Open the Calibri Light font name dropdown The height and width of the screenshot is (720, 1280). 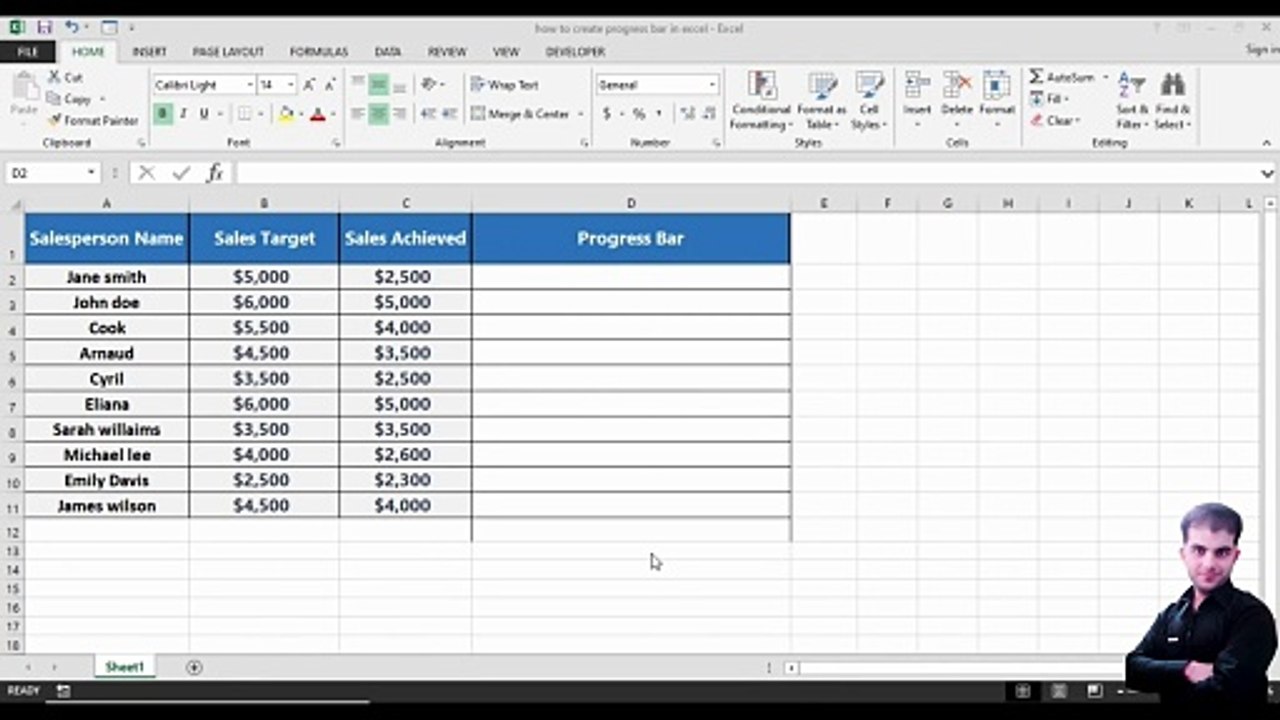[x=249, y=85]
